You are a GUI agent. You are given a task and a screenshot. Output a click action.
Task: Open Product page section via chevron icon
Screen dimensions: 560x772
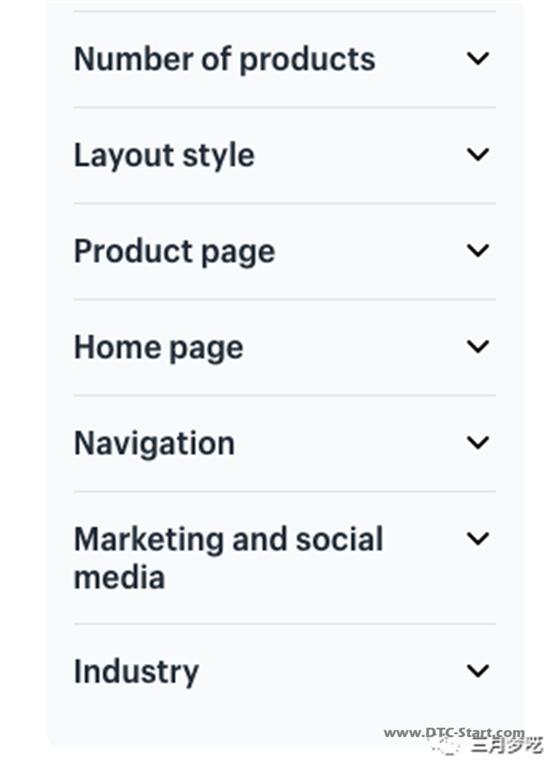click(477, 251)
